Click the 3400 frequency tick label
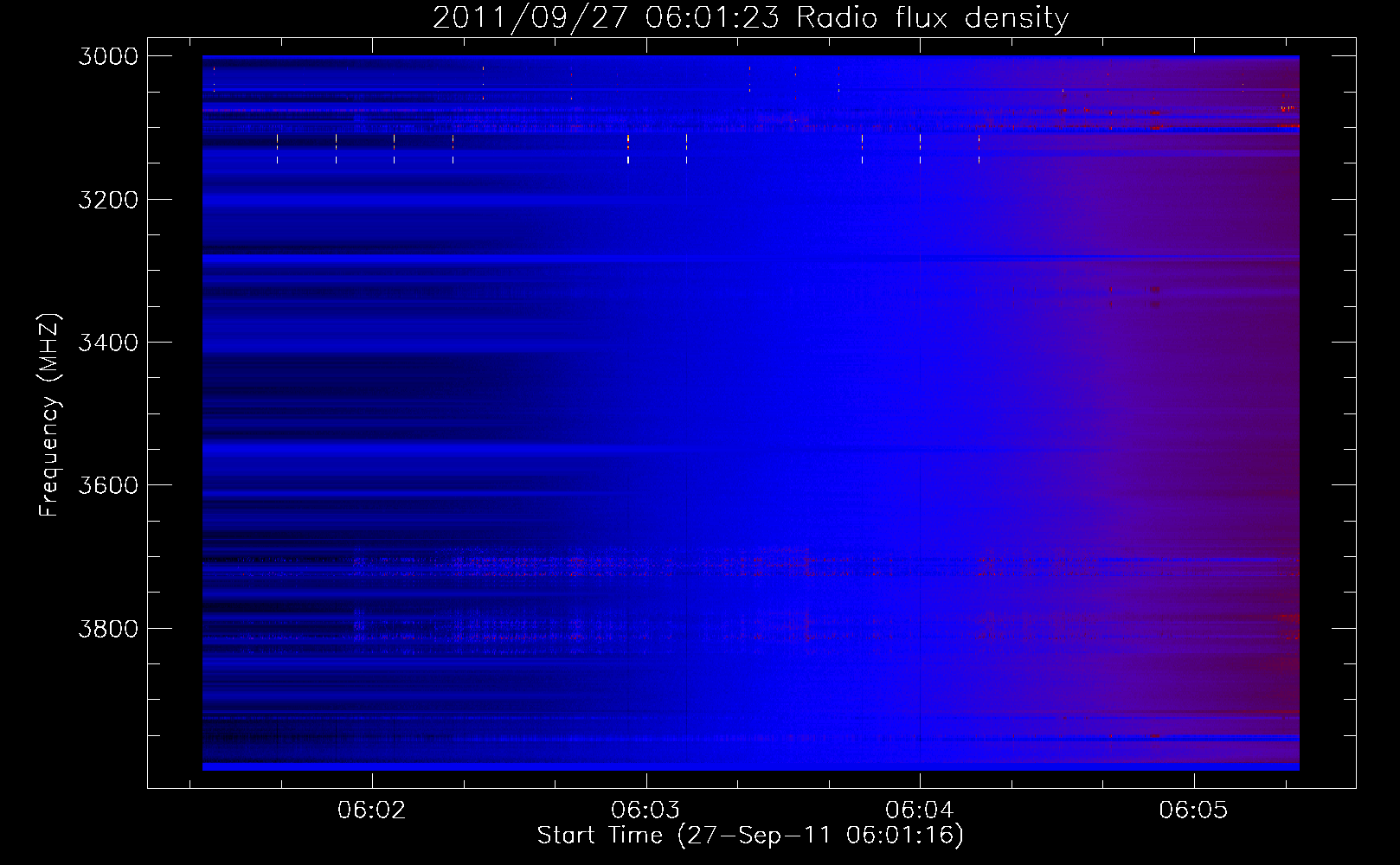Viewport: 1400px width, 865px height. point(108,343)
